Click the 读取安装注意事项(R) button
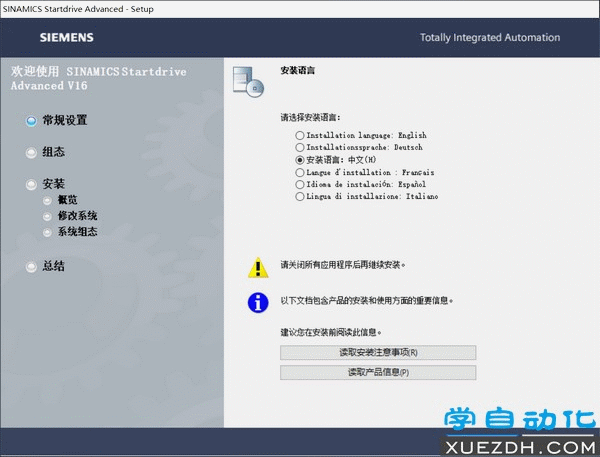 coord(378,353)
